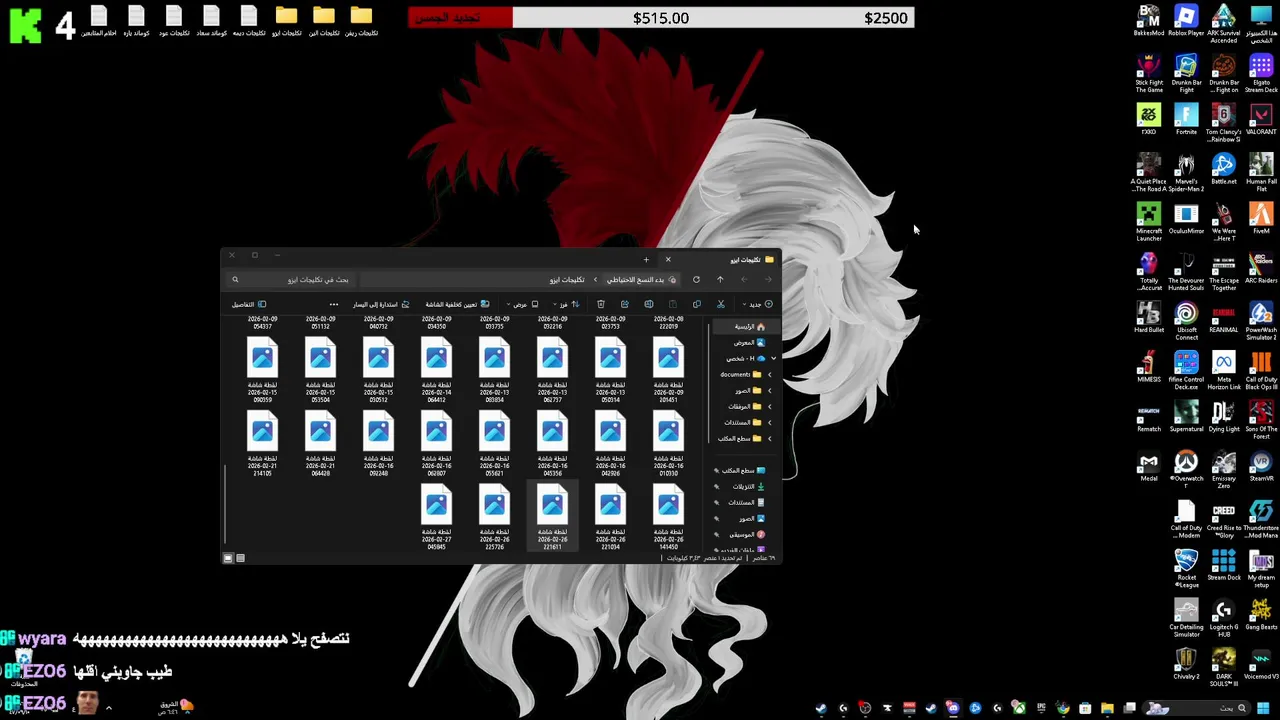
Task: Open the See more ellipsis menu
Action: 334,304
